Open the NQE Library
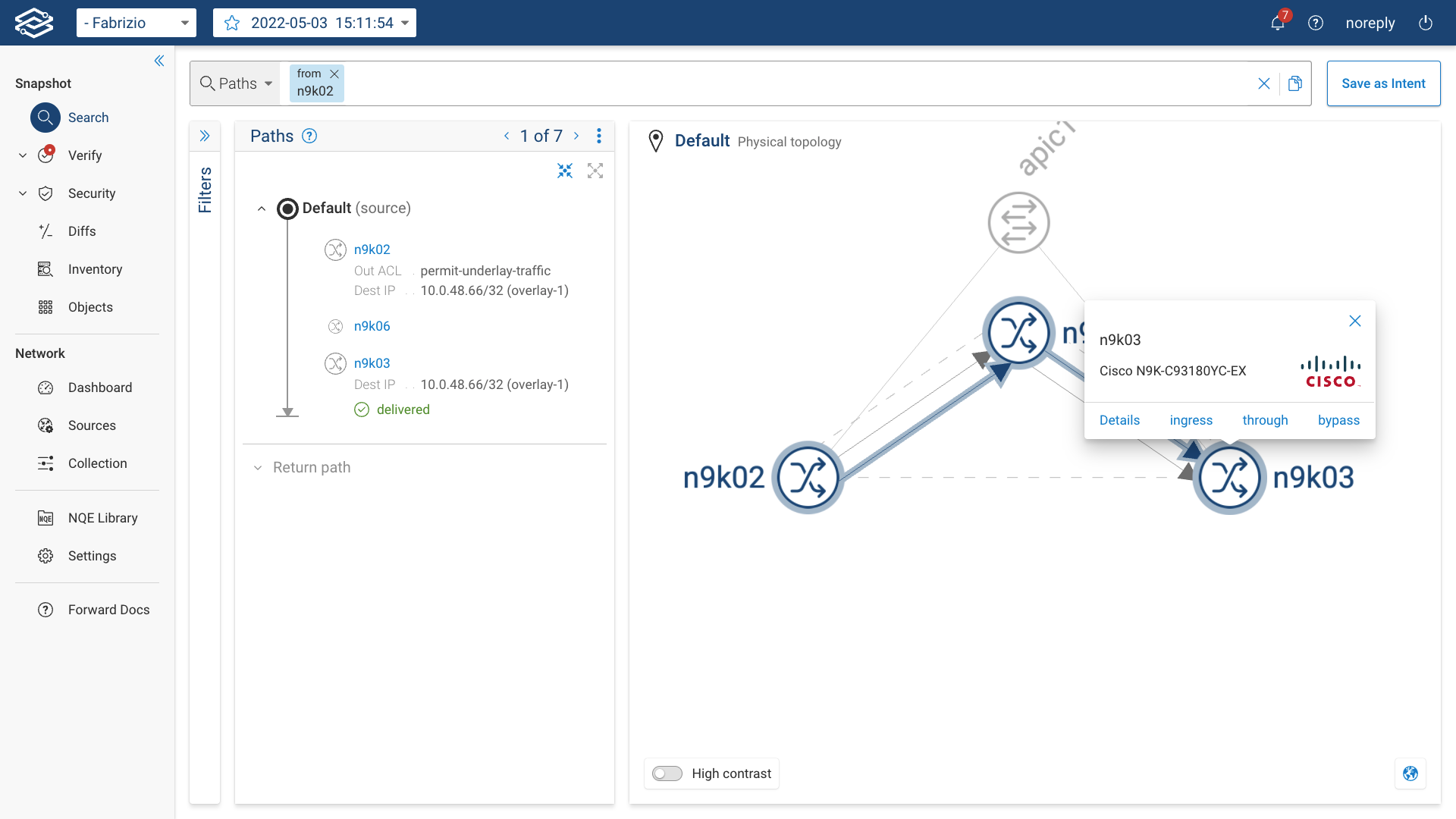Image resolution: width=1456 pixels, height=819 pixels. pos(104,518)
